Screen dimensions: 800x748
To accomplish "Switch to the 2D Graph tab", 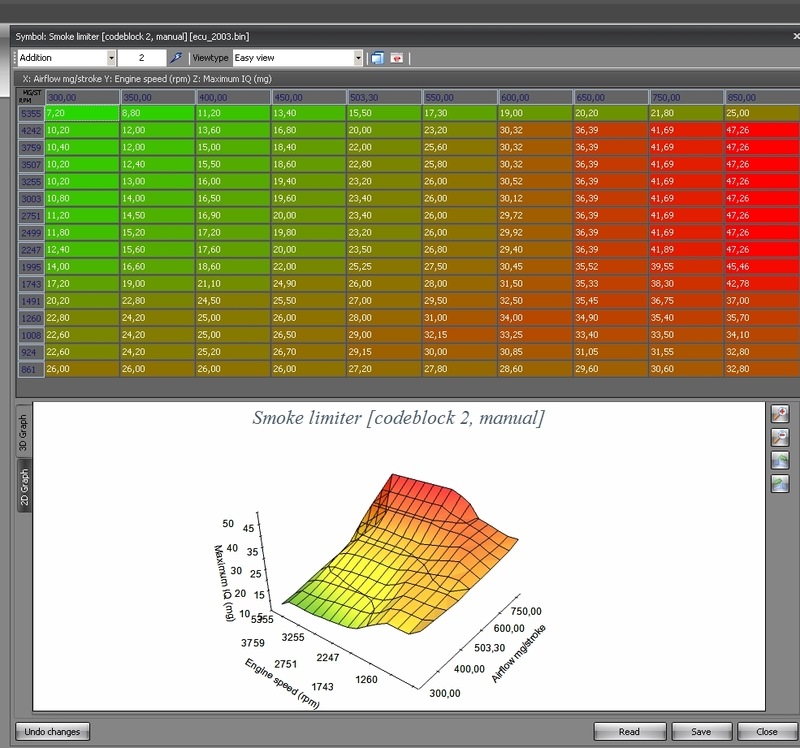I will [24, 486].
